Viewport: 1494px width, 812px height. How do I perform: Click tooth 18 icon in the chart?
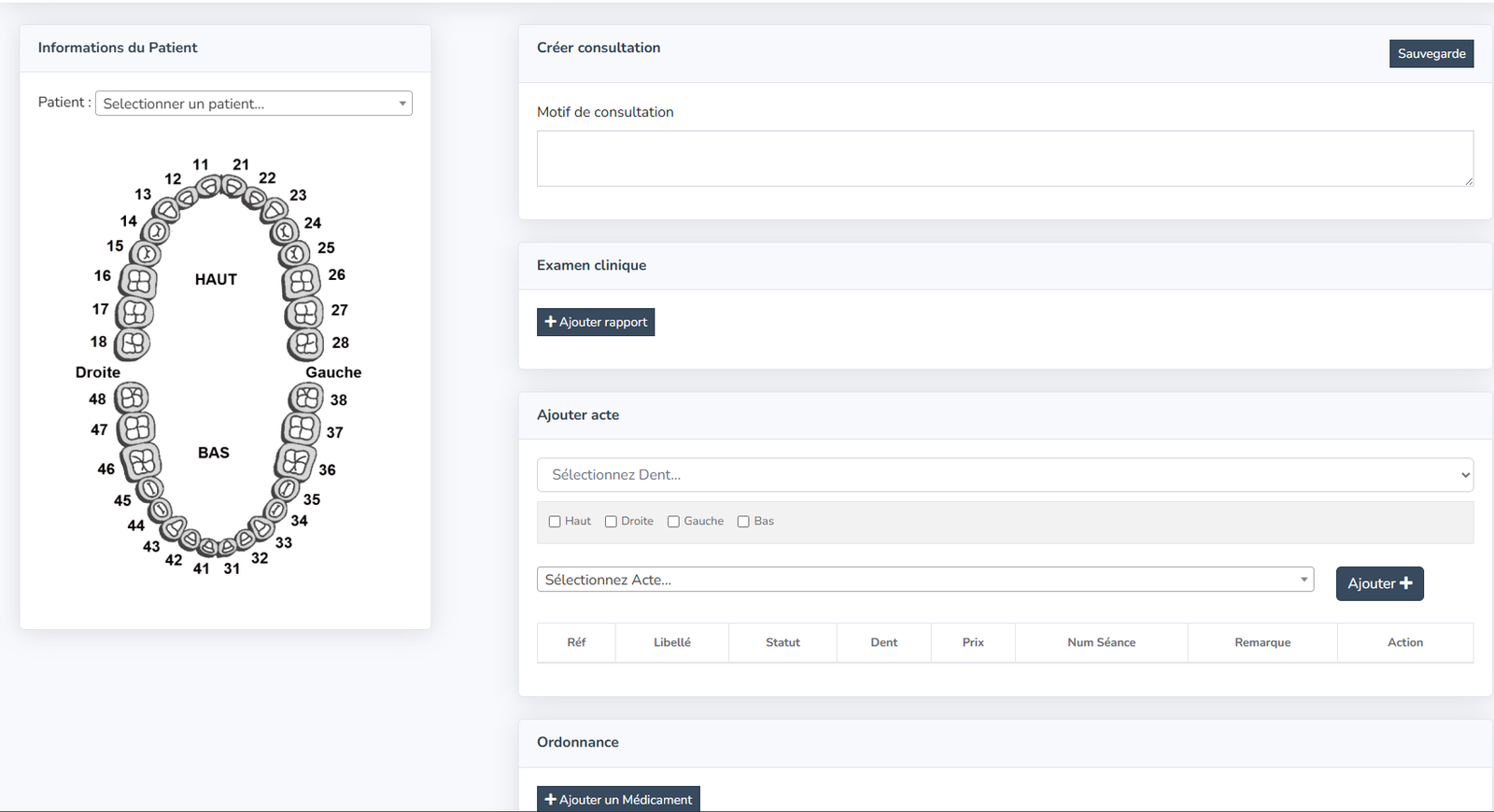pyautogui.click(x=133, y=343)
